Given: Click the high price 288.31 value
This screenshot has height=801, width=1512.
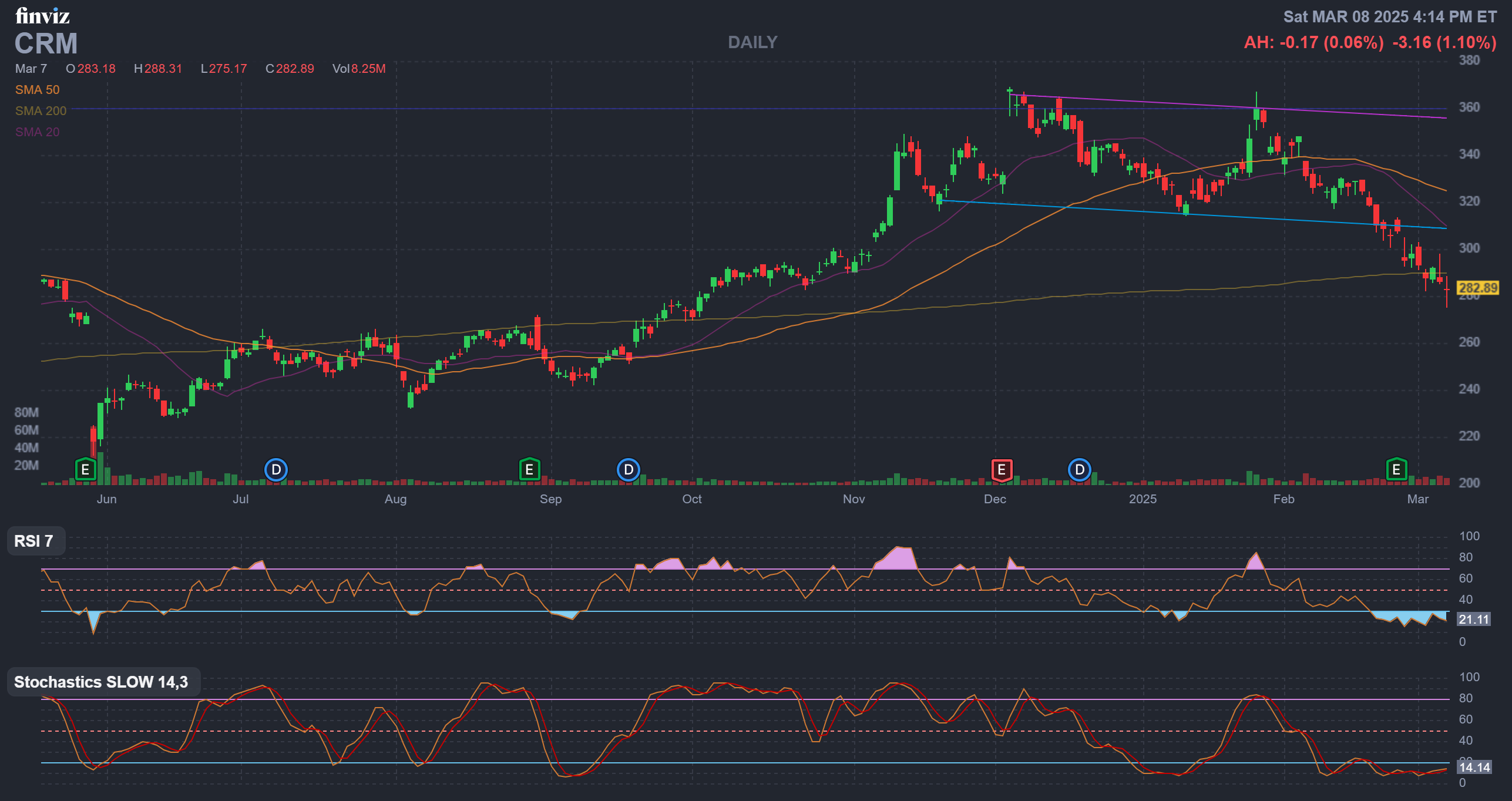Looking at the screenshot, I should pyautogui.click(x=163, y=69).
